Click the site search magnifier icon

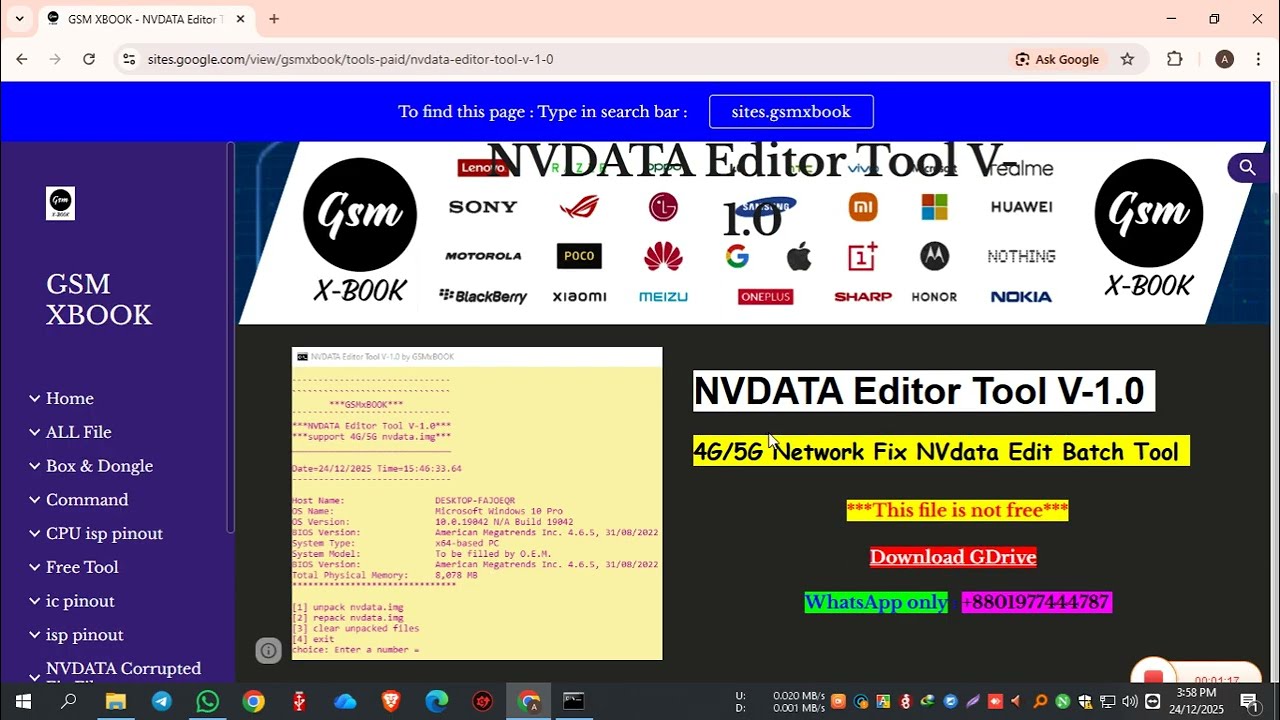tap(1247, 167)
